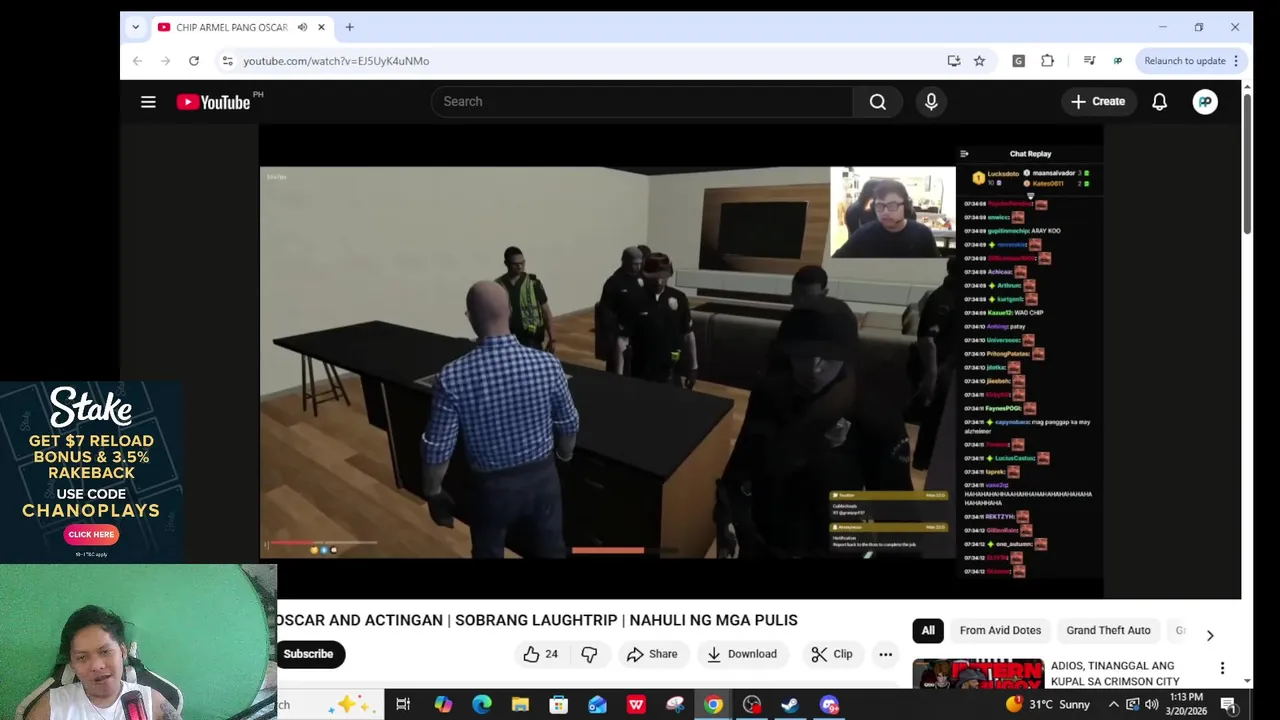This screenshot has width=1280, height=720.
Task: Open YouTube notifications bell
Action: click(x=1159, y=102)
